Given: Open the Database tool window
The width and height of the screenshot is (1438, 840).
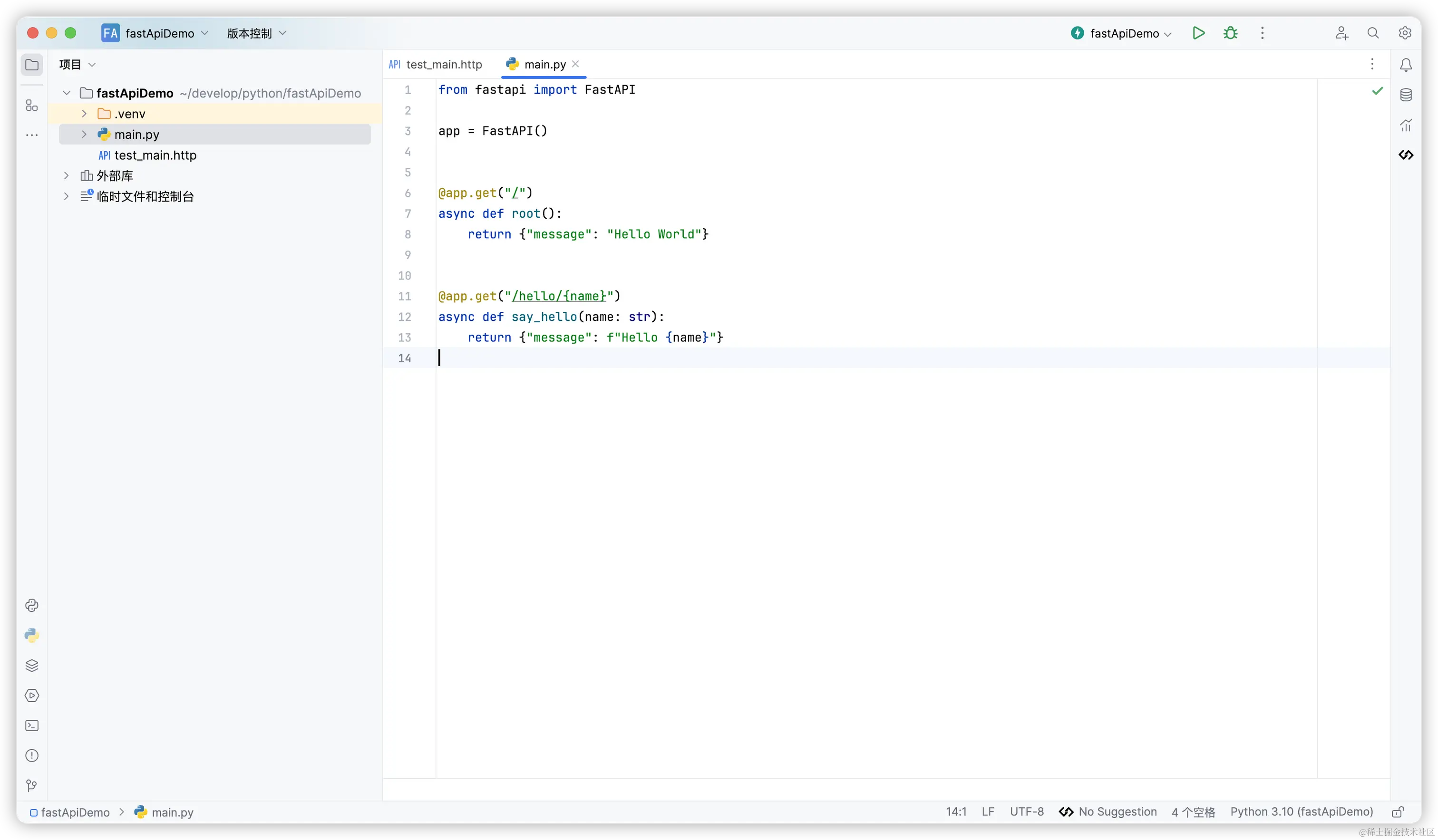Looking at the screenshot, I should (x=1406, y=95).
